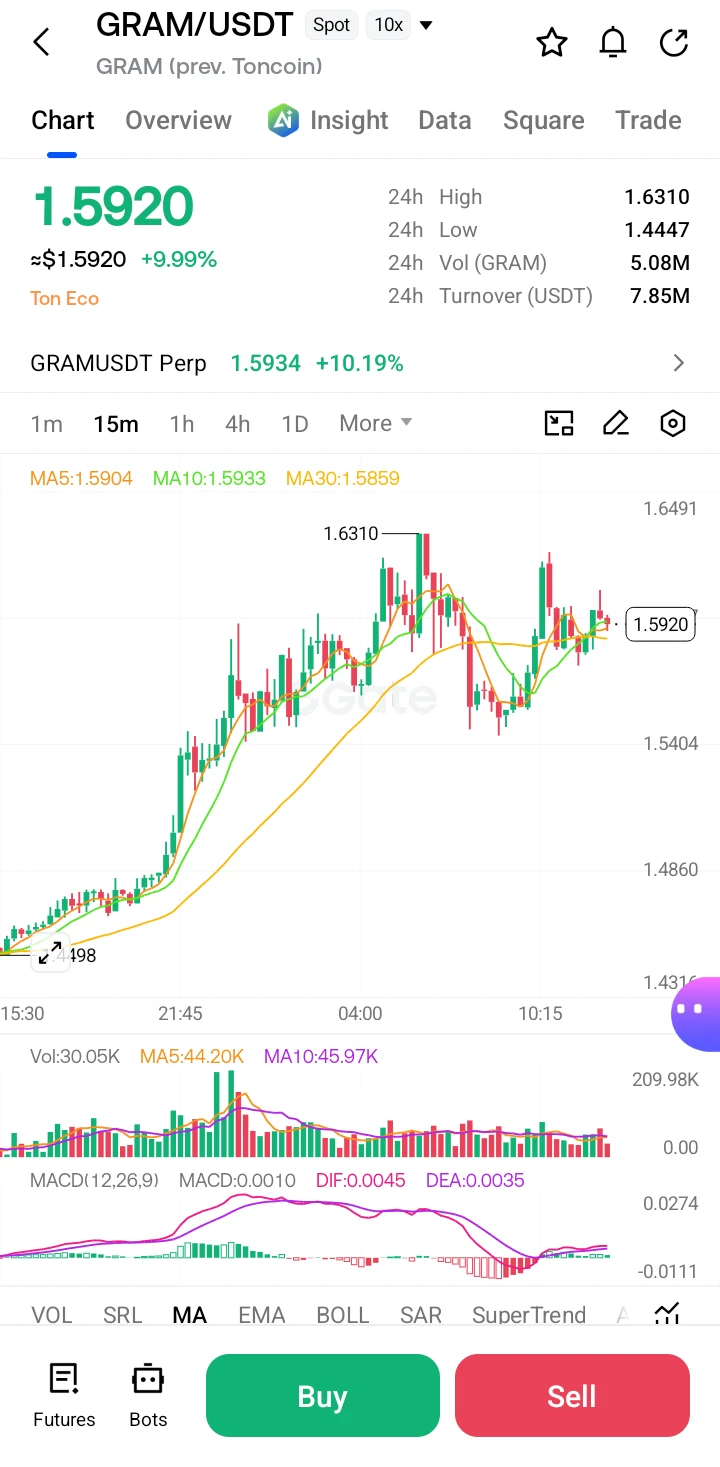Open GRAMUSDT Perp via chevron
720x1467 pixels.
(x=679, y=363)
